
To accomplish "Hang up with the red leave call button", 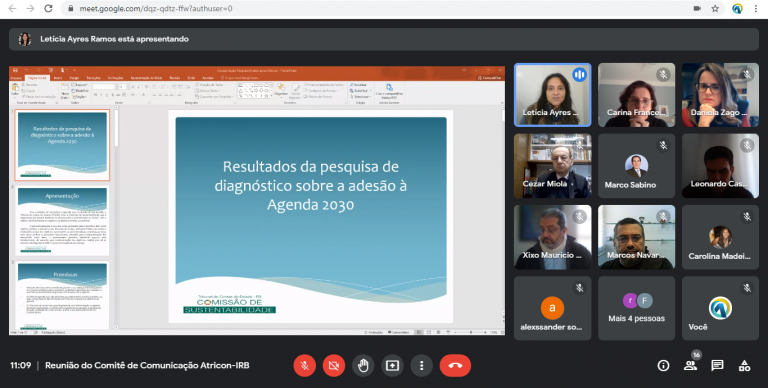I will pyautogui.click(x=455, y=365).
